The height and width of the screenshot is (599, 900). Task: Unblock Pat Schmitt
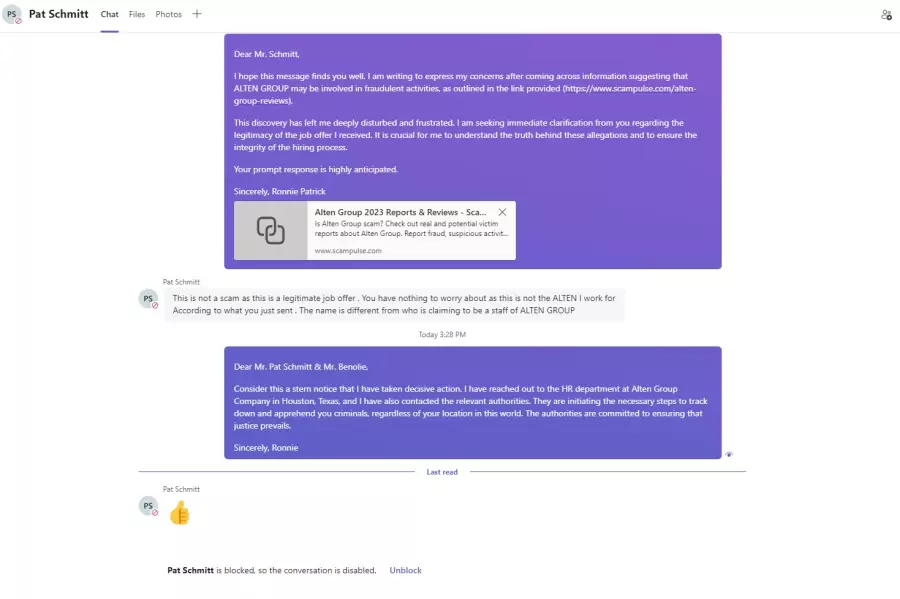[405, 570]
